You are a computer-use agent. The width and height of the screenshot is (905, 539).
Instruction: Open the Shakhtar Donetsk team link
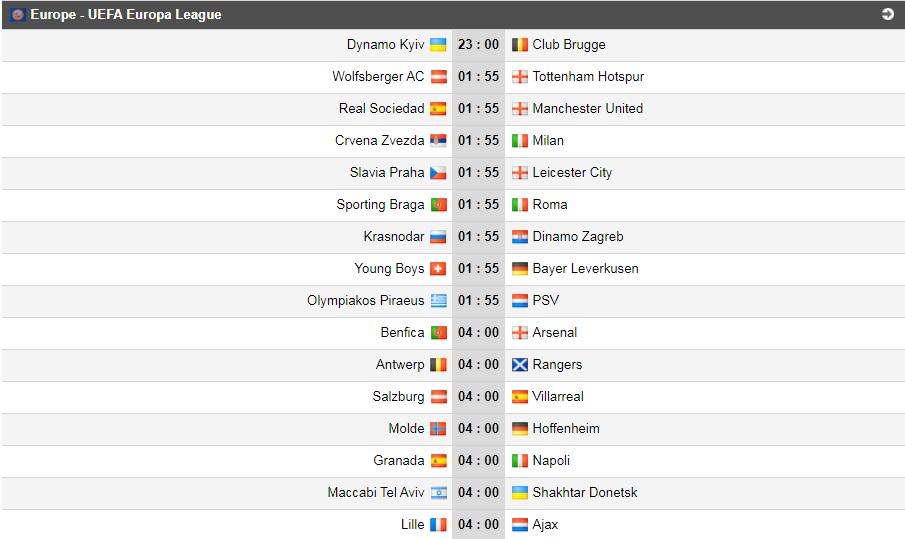coord(585,493)
